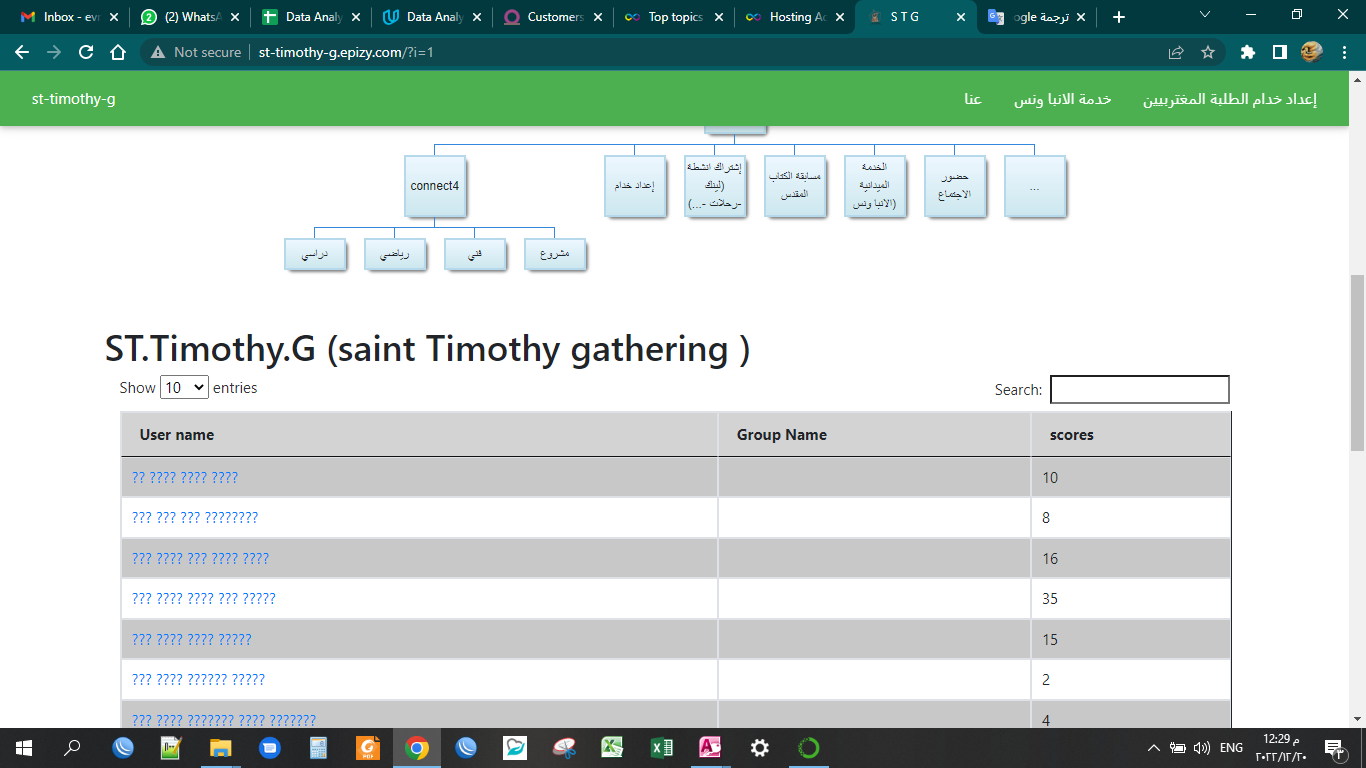1366x768 pixels.
Task: Open Windows Settings gear in taskbar
Action: pos(760,747)
